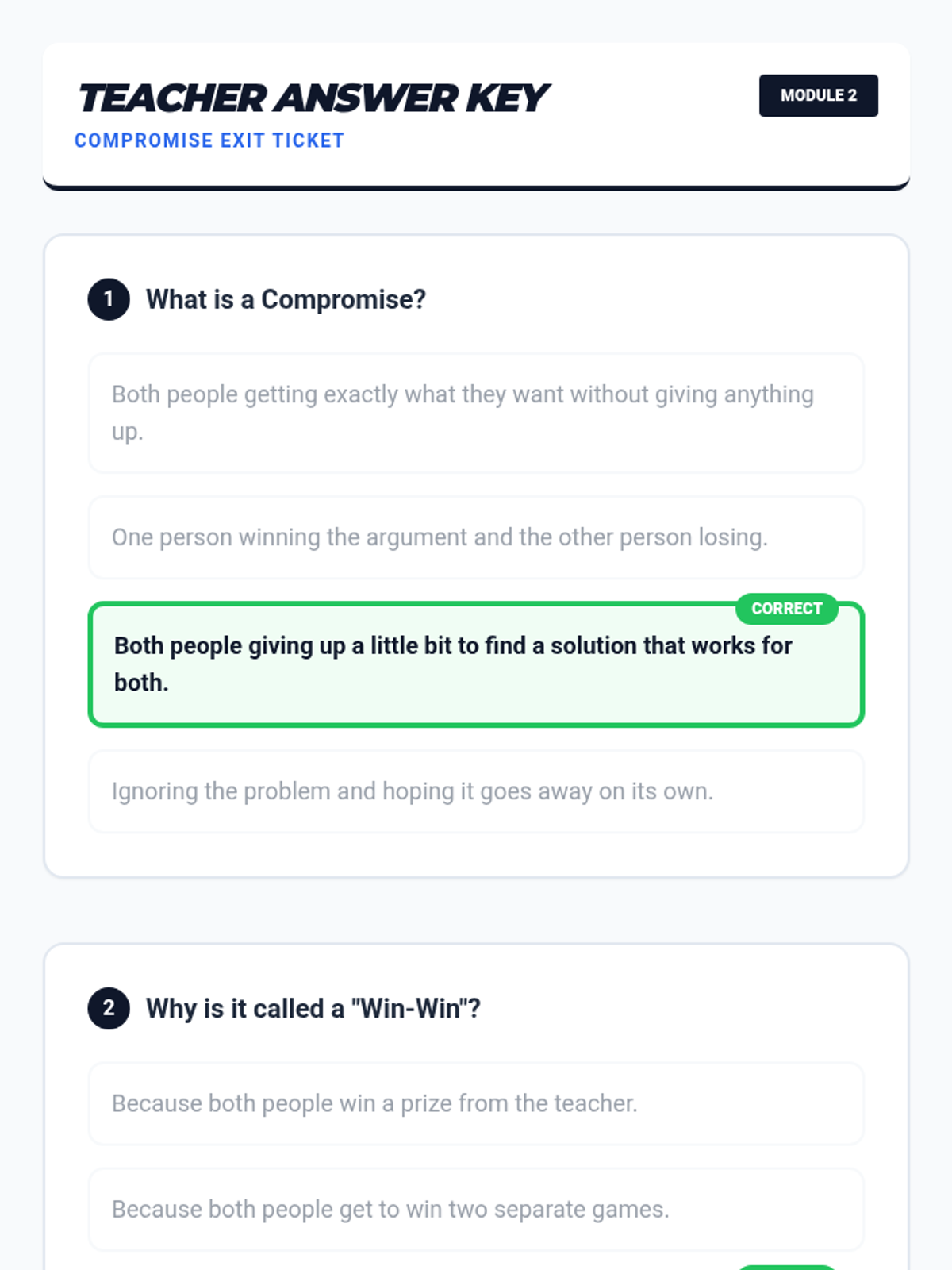Click the partially visible green badge at bottom
The image size is (952, 1270).
click(x=786, y=1267)
